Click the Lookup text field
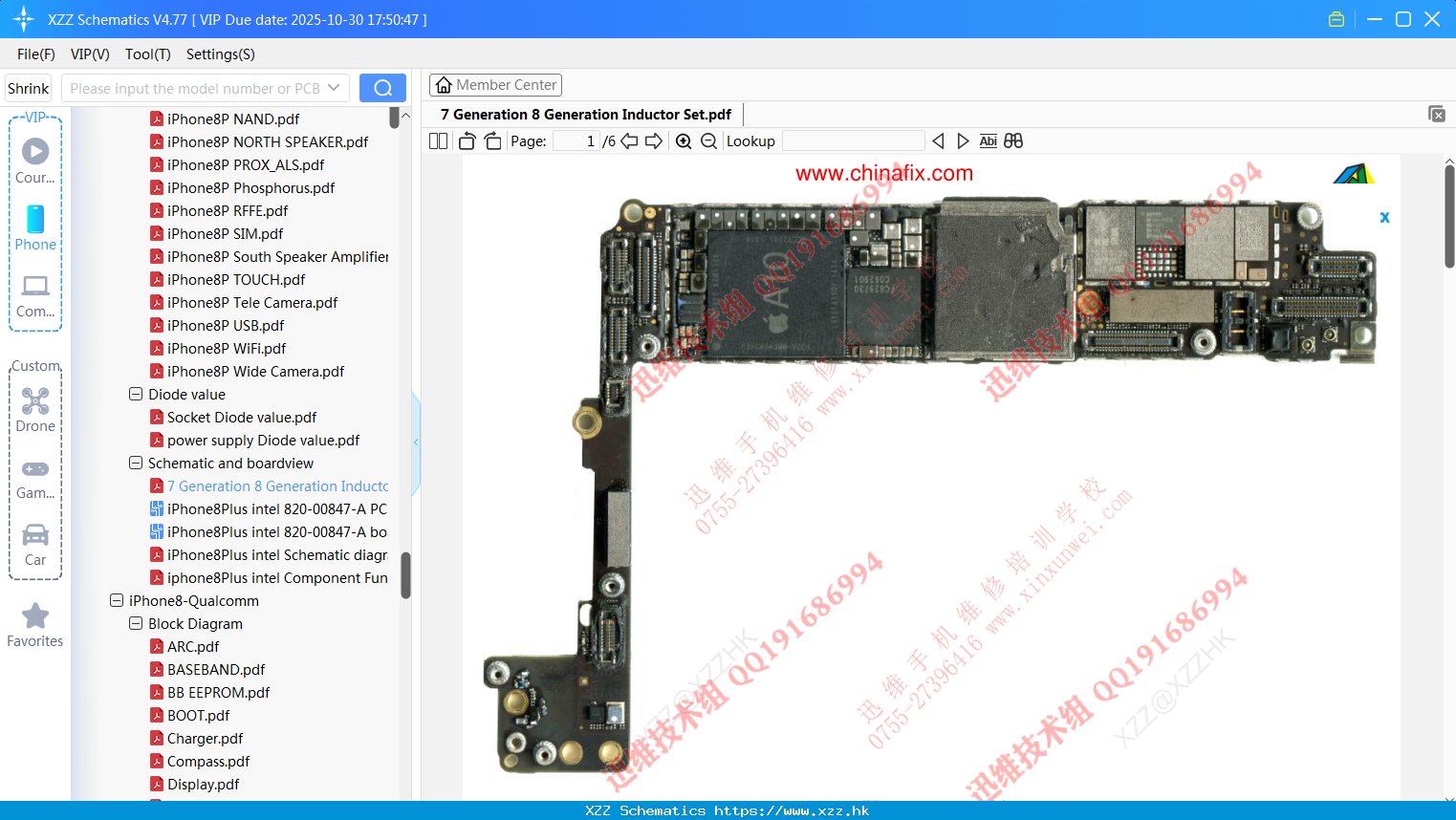 click(x=854, y=140)
